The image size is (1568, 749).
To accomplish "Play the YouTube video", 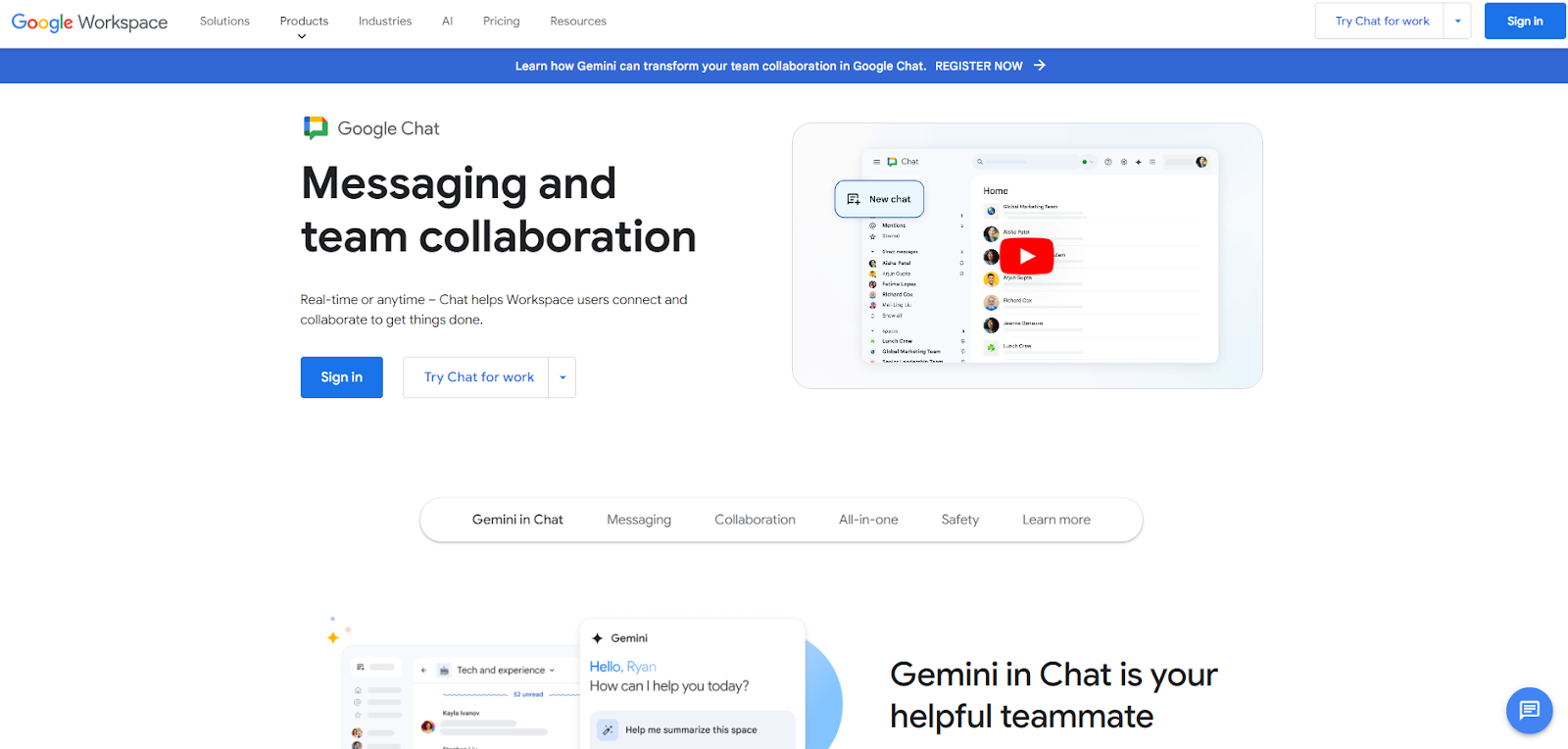I will [x=1027, y=256].
